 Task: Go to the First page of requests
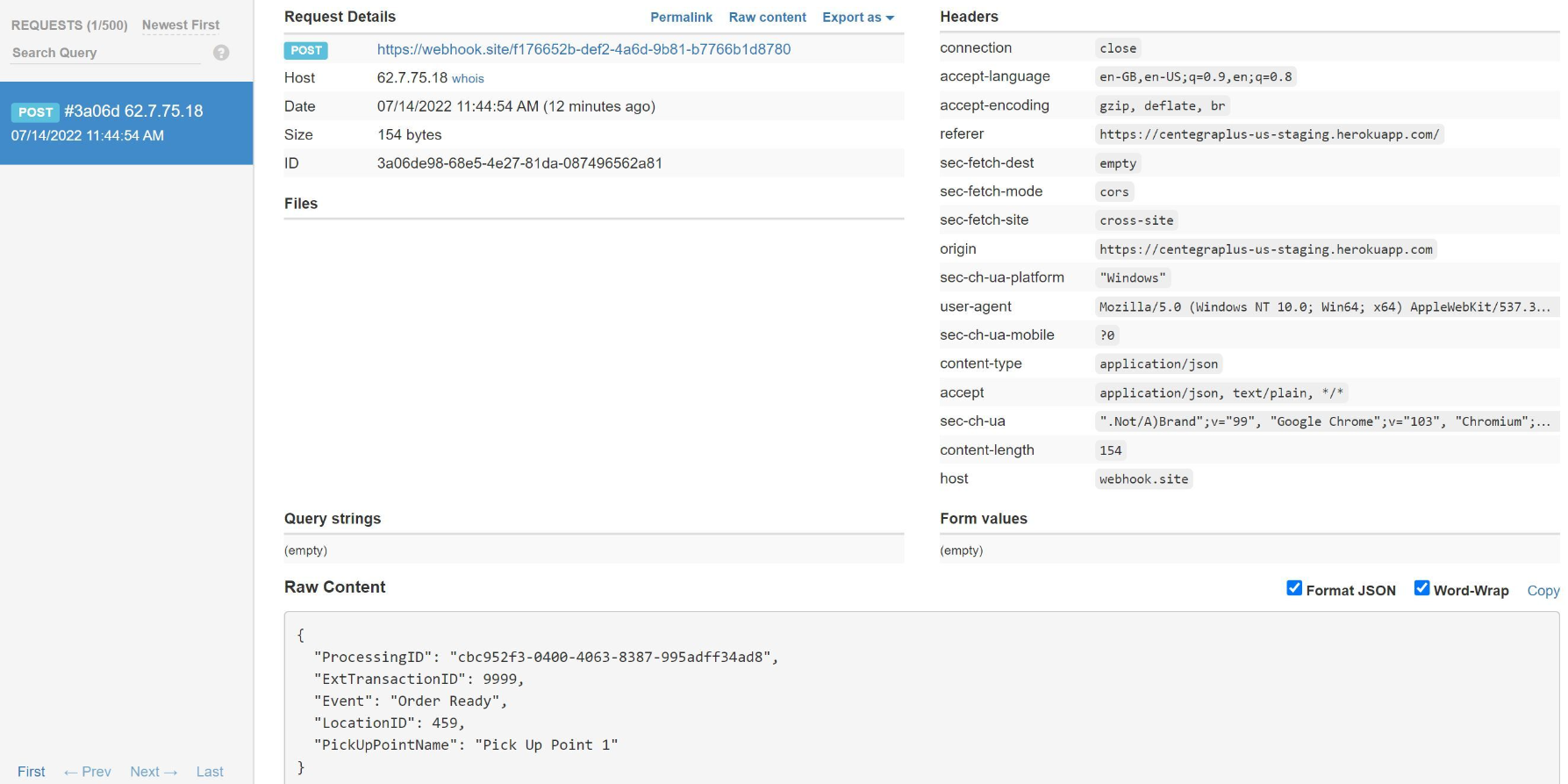point(31,772)
